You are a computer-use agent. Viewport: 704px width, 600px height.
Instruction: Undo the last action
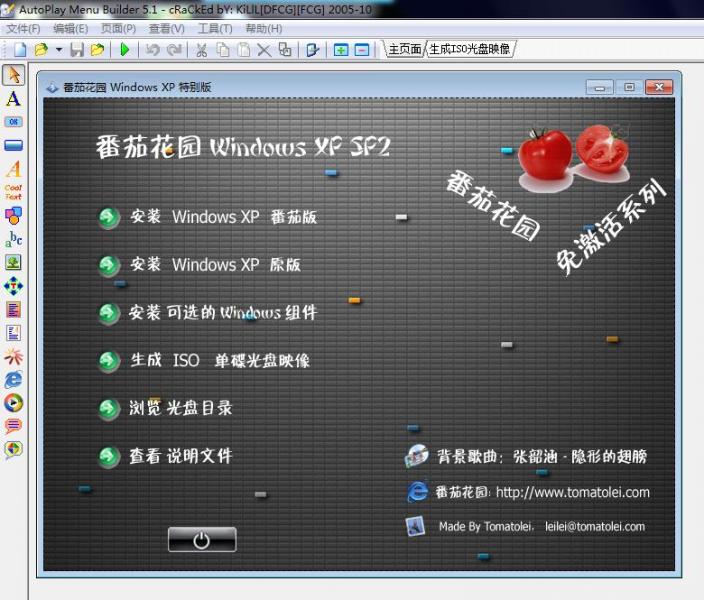[152, 49]
